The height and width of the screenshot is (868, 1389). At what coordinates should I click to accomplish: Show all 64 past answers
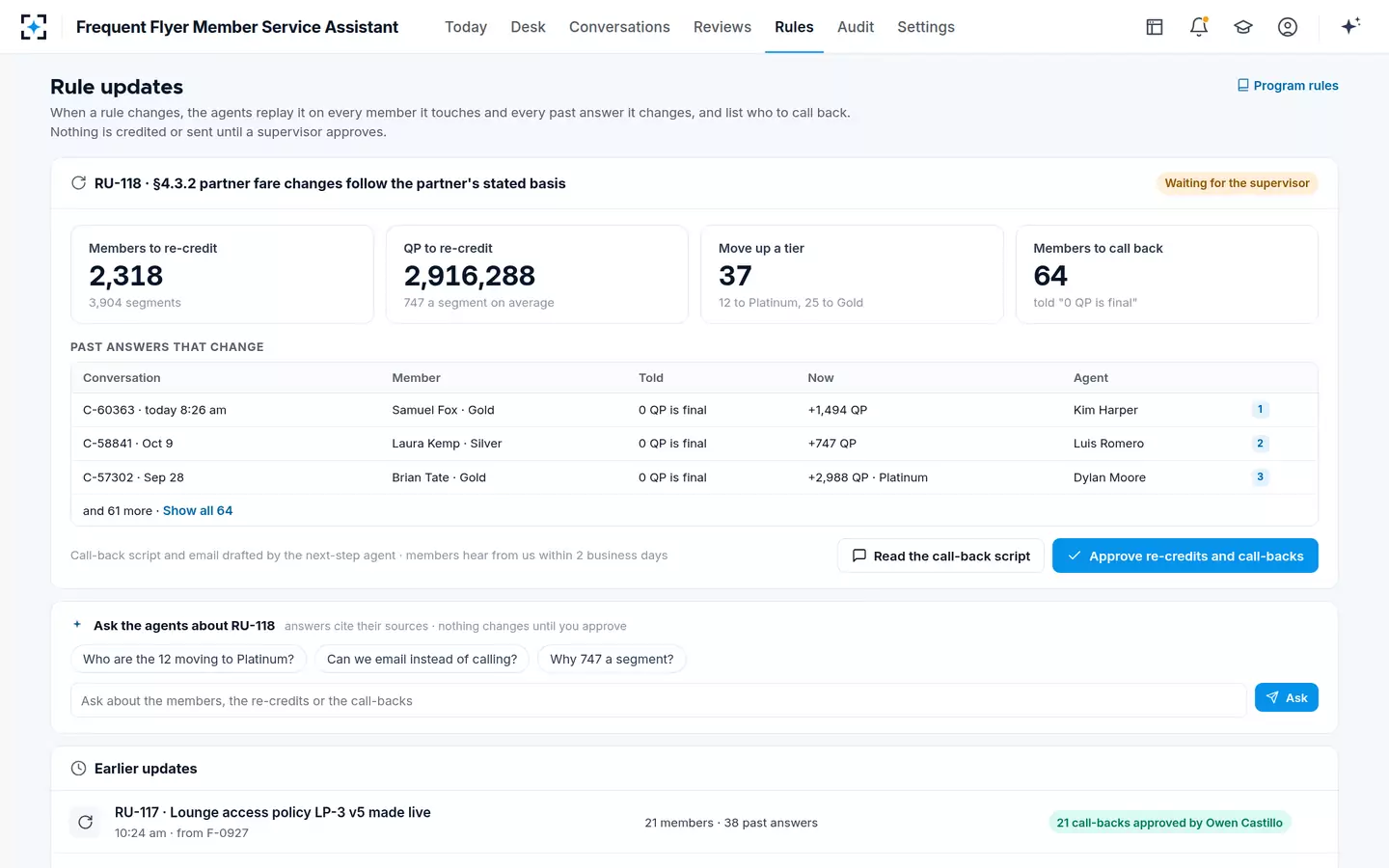[x=198, y=511]
